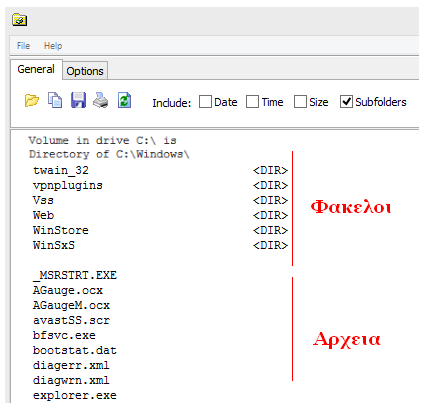Open the File menu
Viewport: 424px width, 411px height.
coord(23,46)
